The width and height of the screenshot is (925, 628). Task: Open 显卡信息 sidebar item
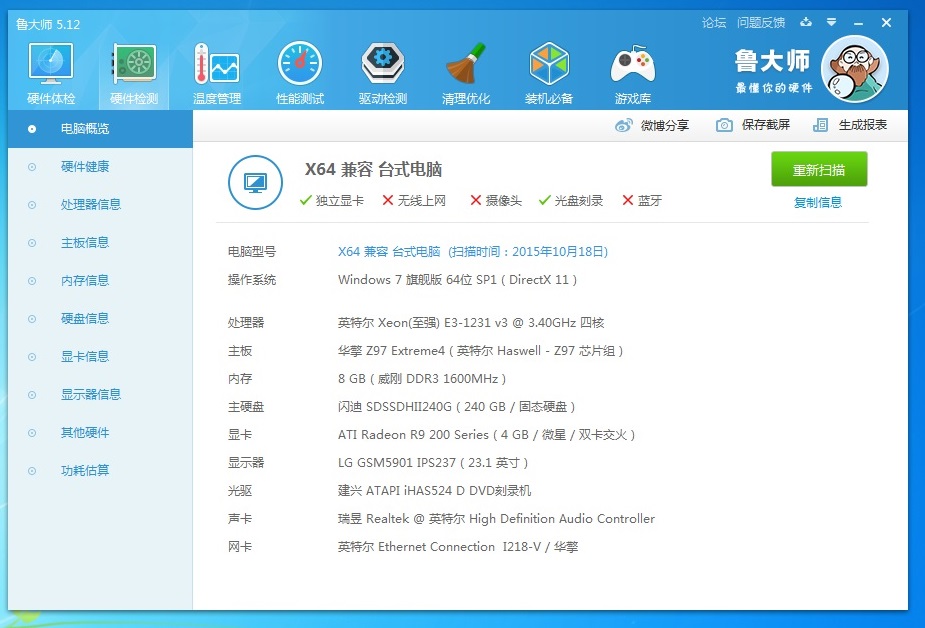(100, 357)
